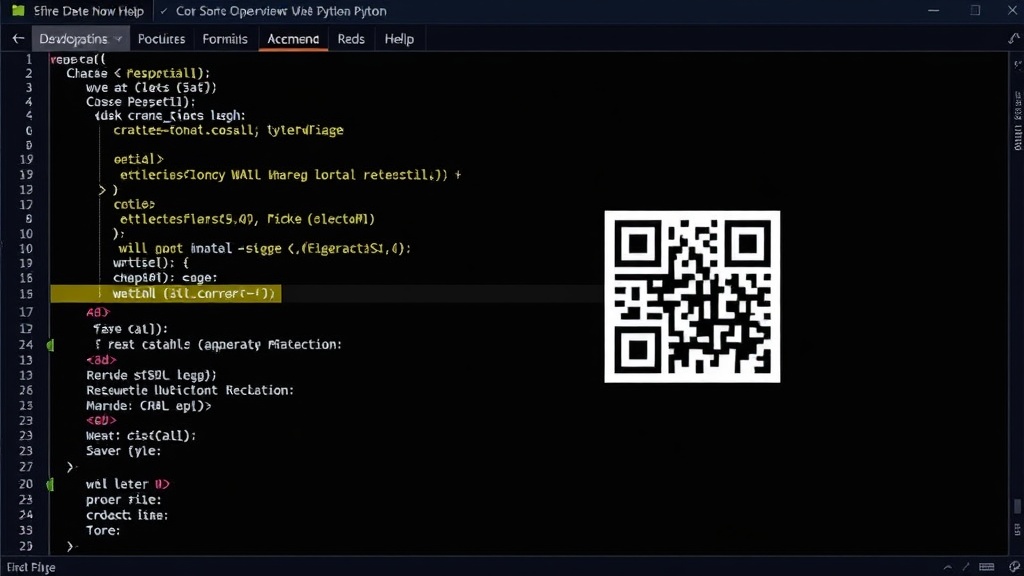Click the curved arrow icon right of the tab row
The image size is (1024, 576).
[x=1014, y=39]
